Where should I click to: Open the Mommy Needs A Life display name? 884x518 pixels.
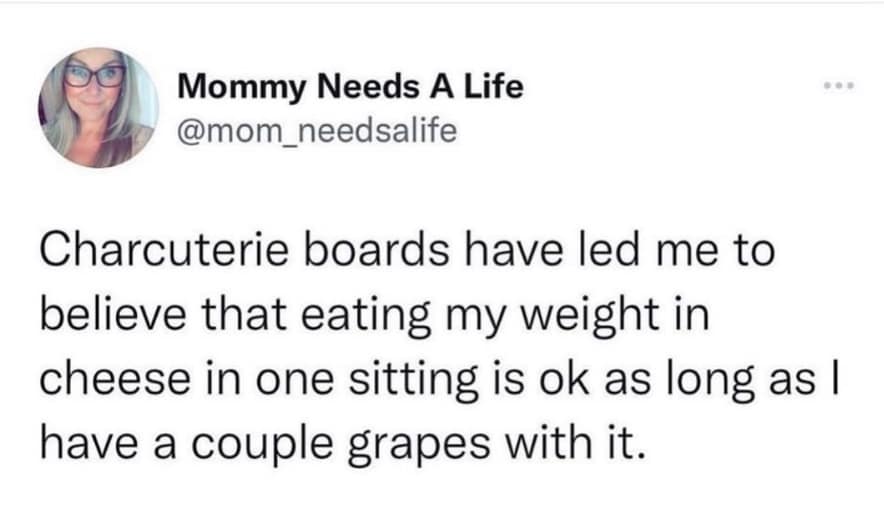click(350, 87)
